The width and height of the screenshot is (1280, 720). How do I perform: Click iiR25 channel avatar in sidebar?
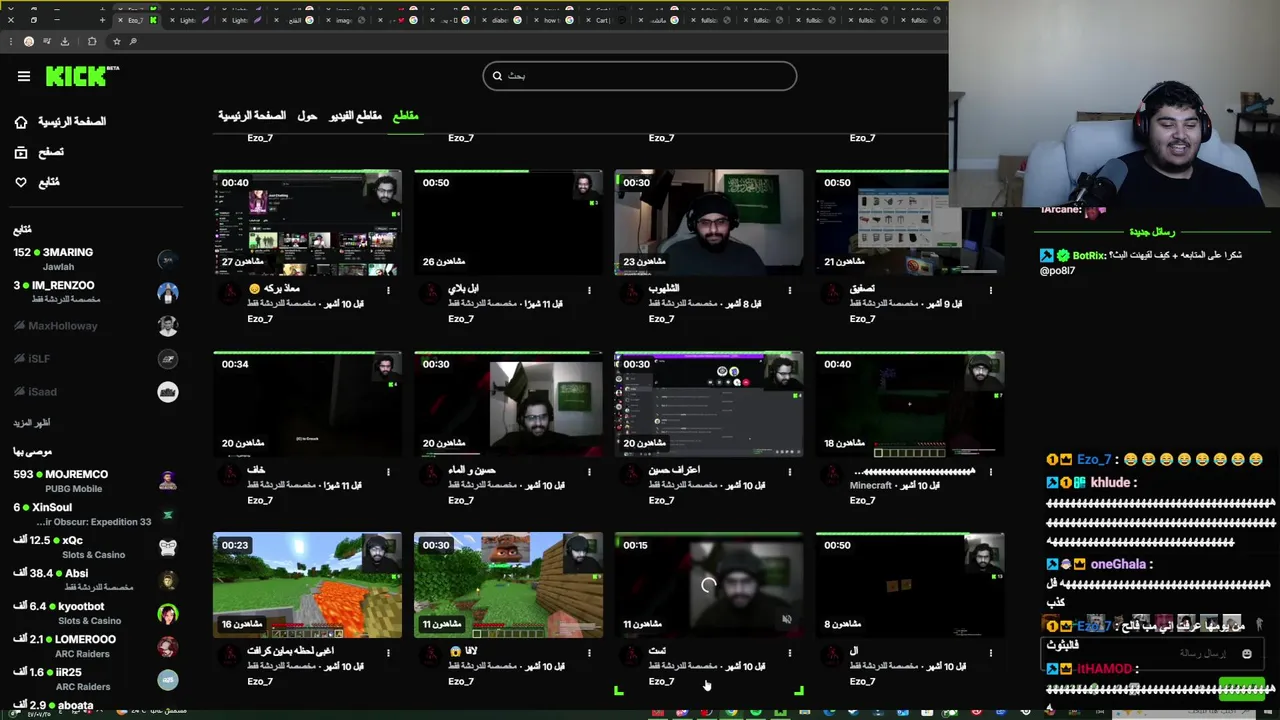point(168,680)
